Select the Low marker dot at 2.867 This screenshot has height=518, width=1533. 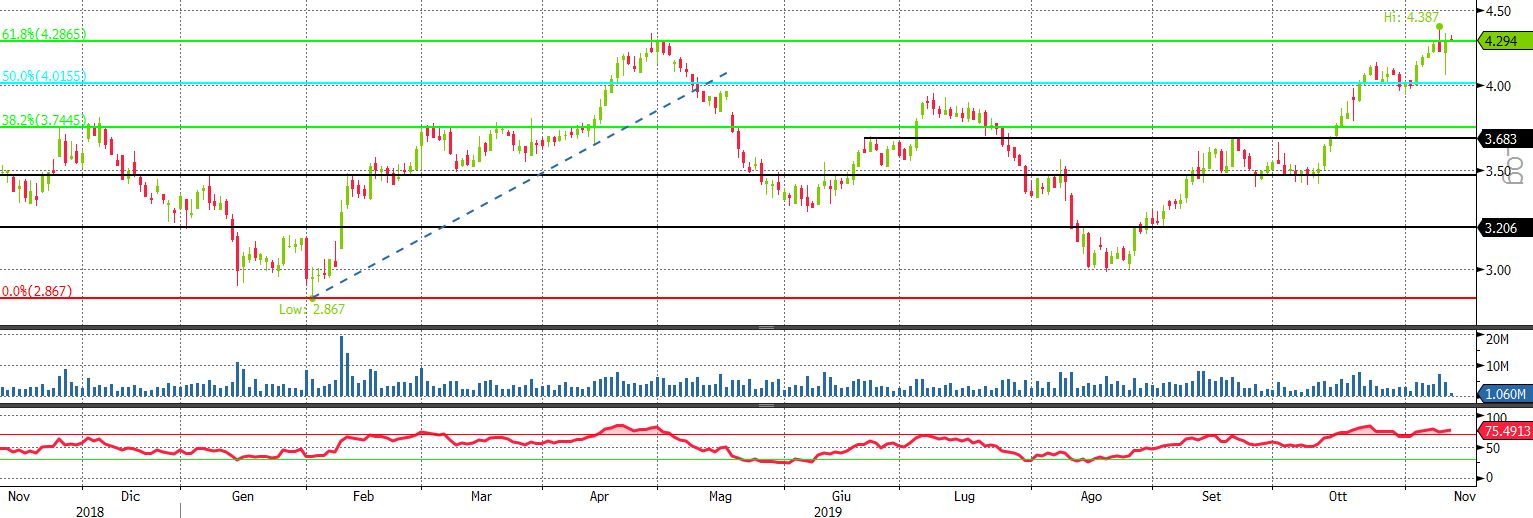(313, 297)
